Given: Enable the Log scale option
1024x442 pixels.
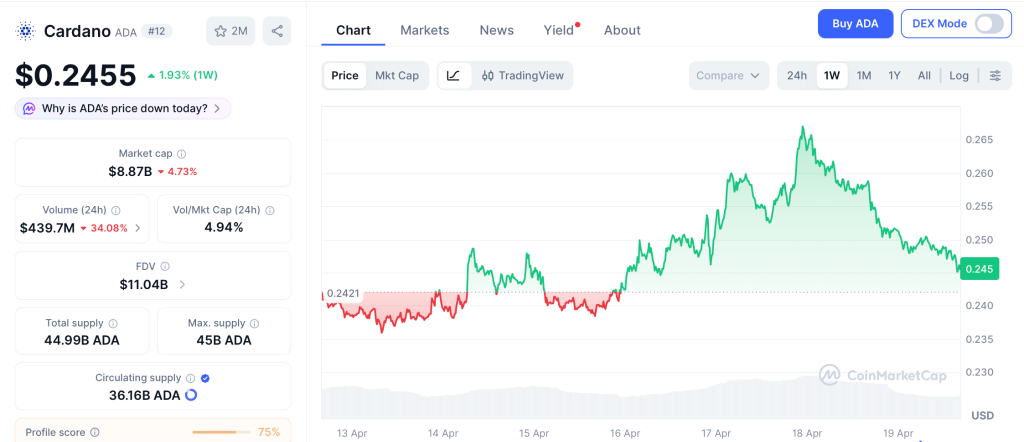Looking at the screenshot, I should [959, 76].
